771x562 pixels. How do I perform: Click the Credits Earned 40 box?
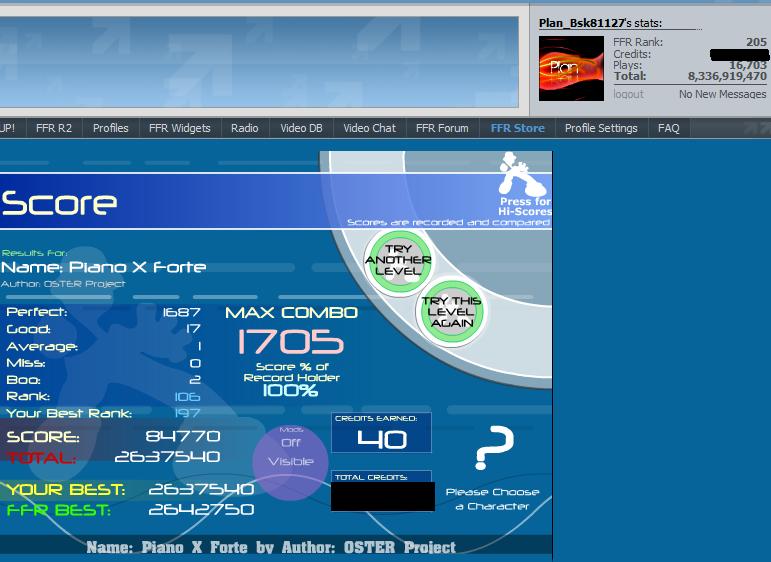tap(382, 433)
